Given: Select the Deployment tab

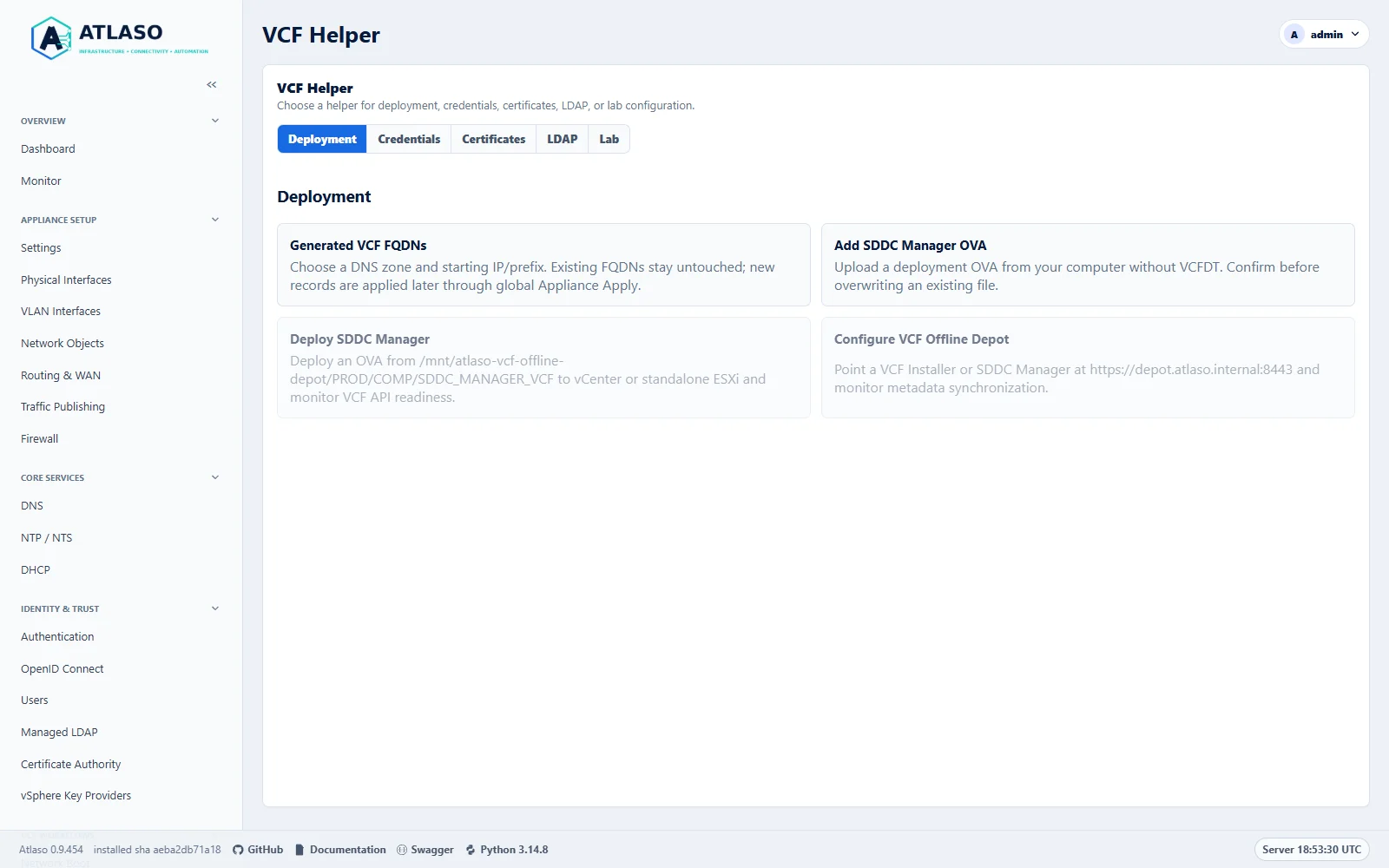Looking at the screenshot, I should point(322,139).
